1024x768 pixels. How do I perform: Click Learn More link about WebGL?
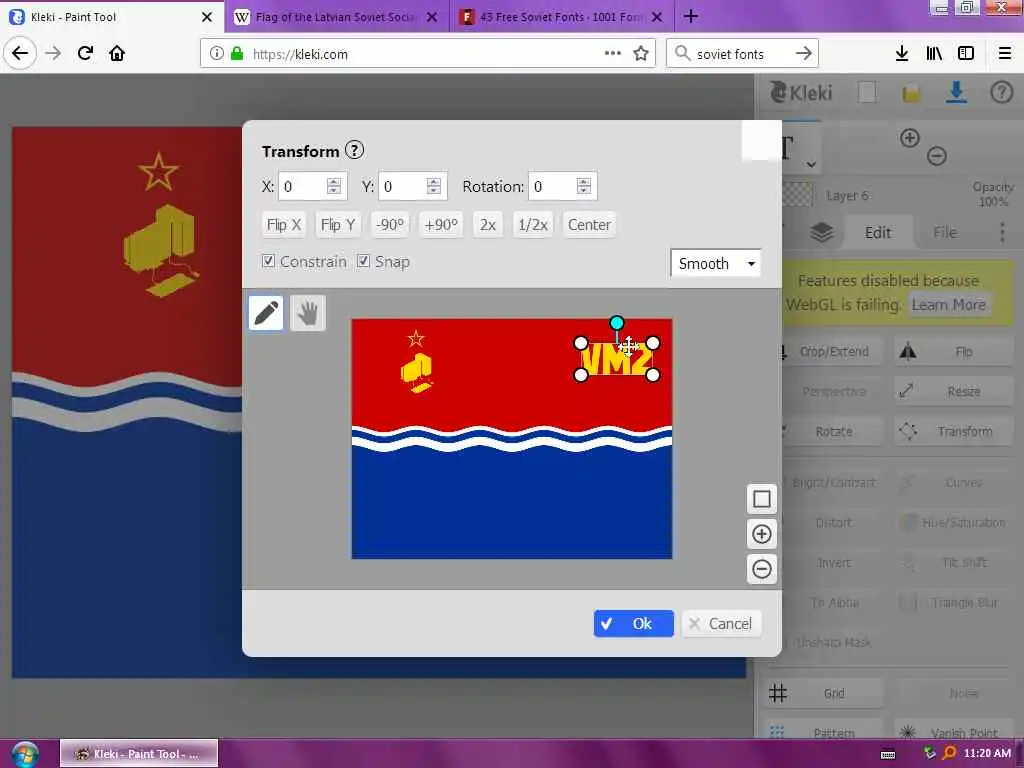pyautogui.click(x=948, y=305)
